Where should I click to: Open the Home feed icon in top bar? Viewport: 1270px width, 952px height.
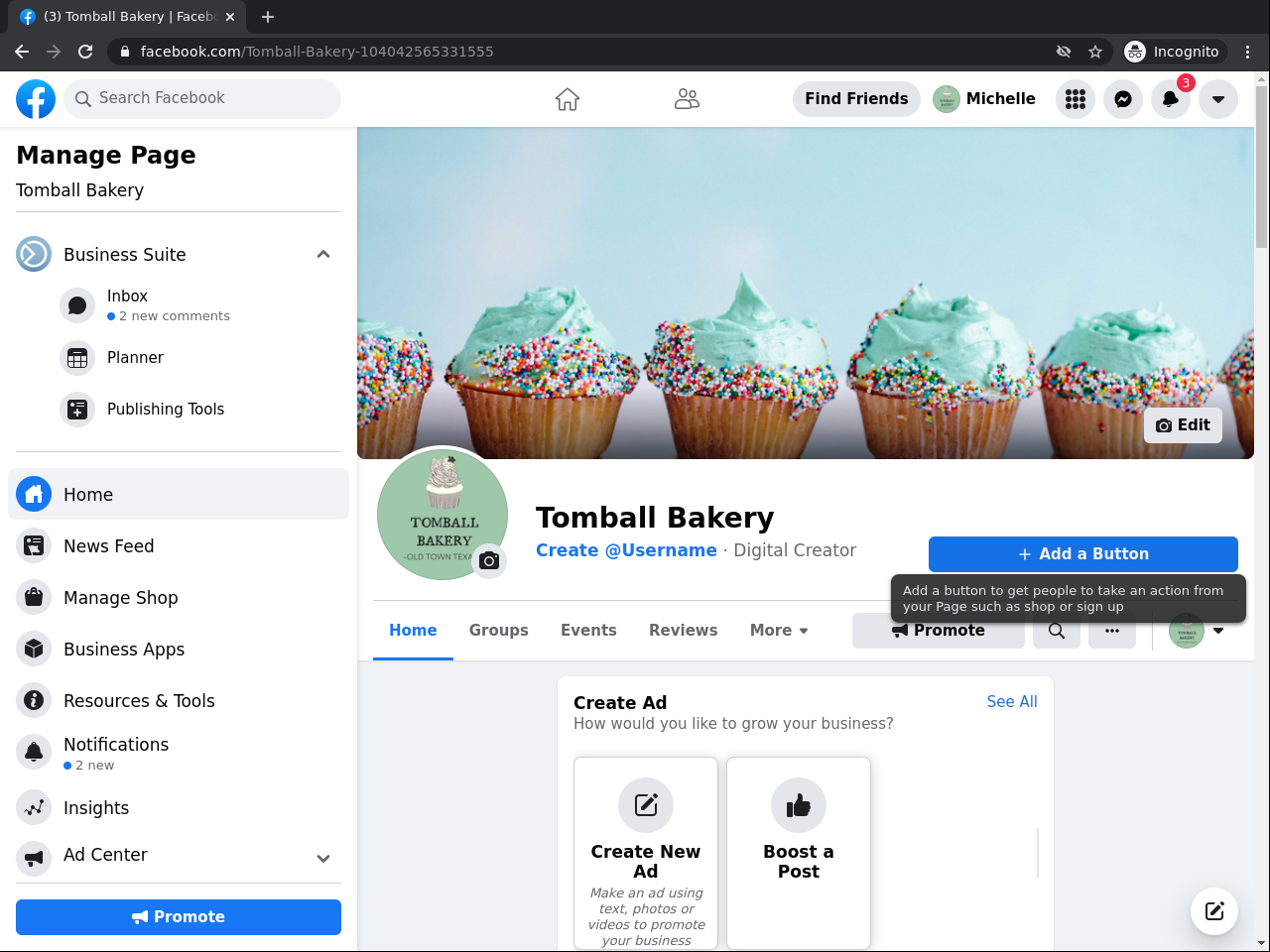[568, 99]
